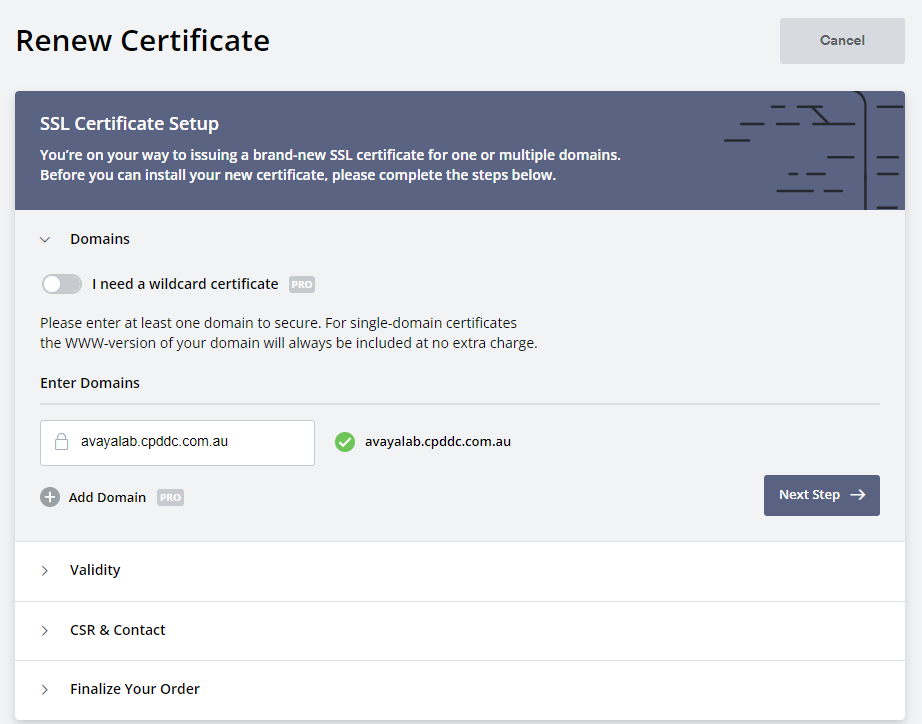Image resolution: width=922 pixels, height=724 pixels.
Task: Click the PRO badge beside wildcard certificate
Action: pyautogui.click(x=302, y=284)
